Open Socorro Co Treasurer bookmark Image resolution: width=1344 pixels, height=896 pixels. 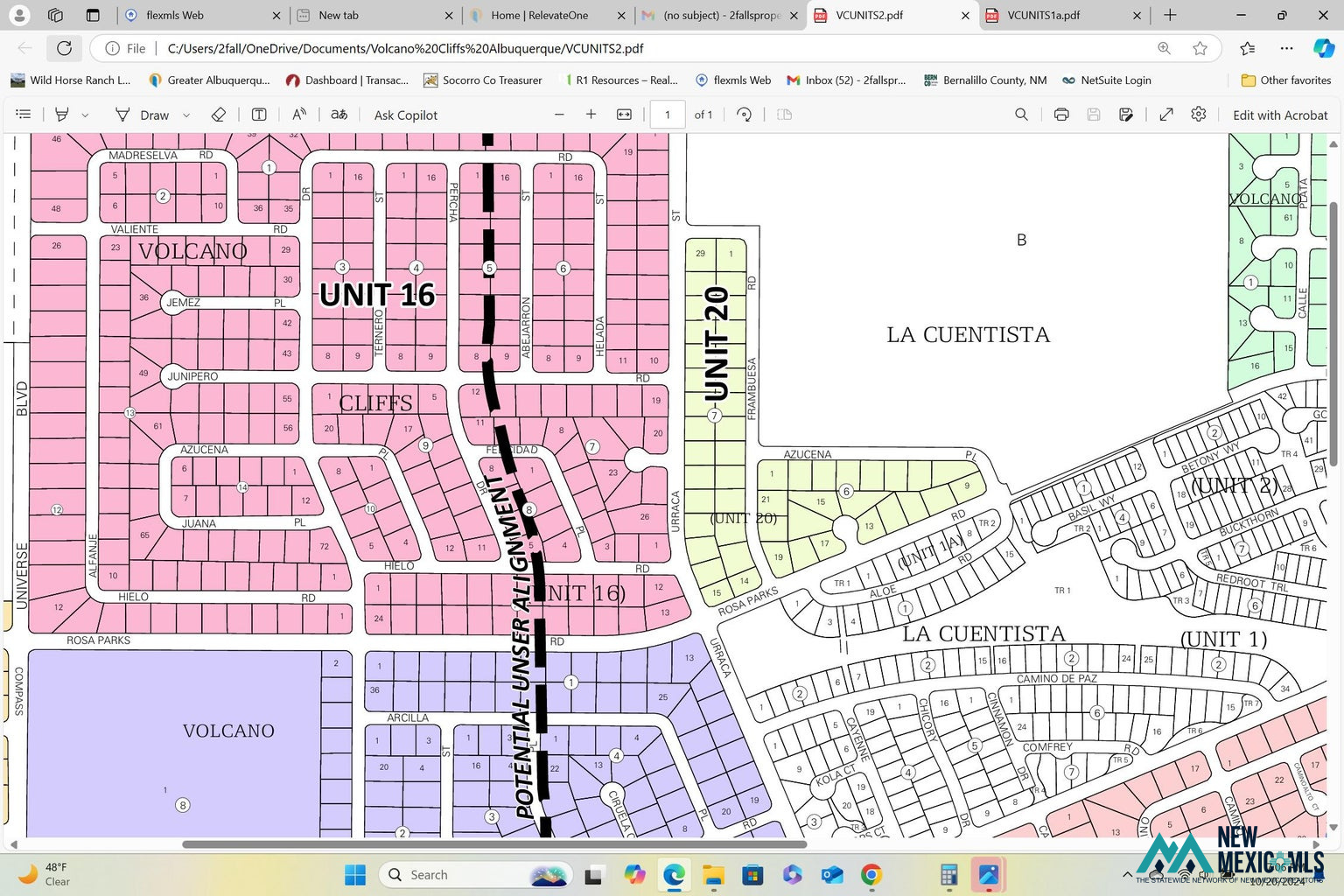[483, 80]
